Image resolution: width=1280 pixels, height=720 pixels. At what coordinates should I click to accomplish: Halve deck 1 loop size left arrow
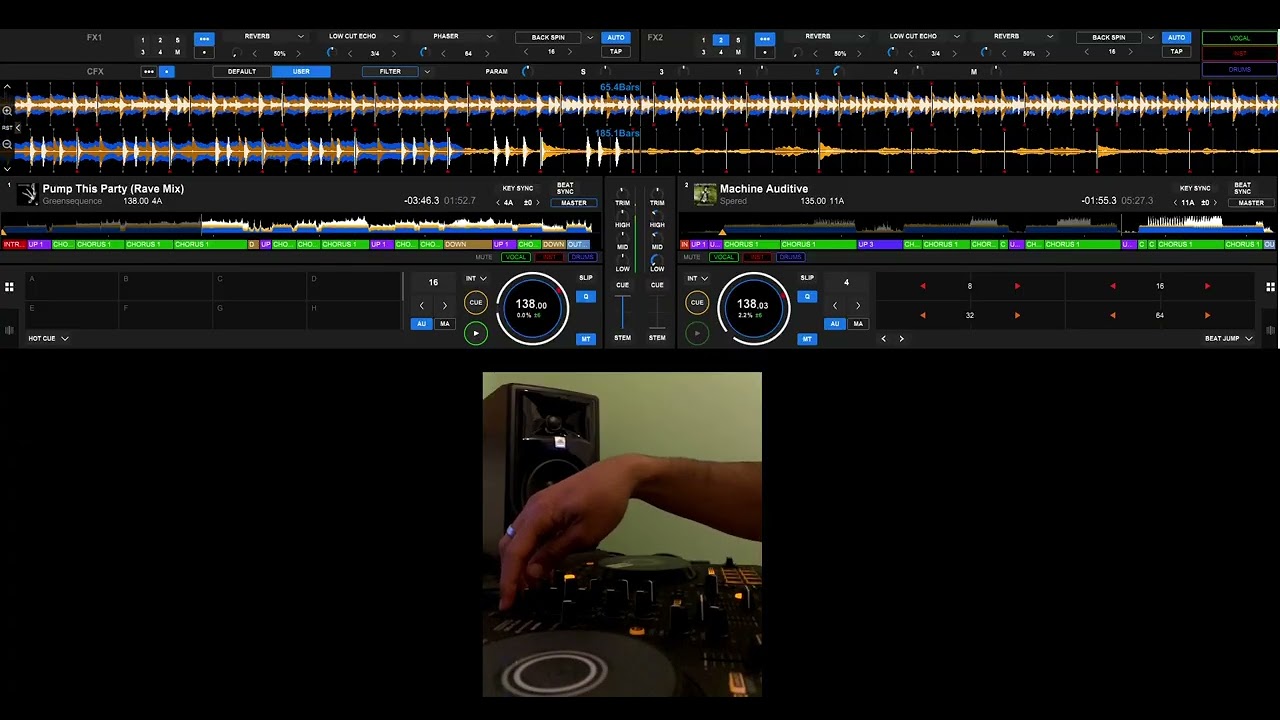point(421,306)
